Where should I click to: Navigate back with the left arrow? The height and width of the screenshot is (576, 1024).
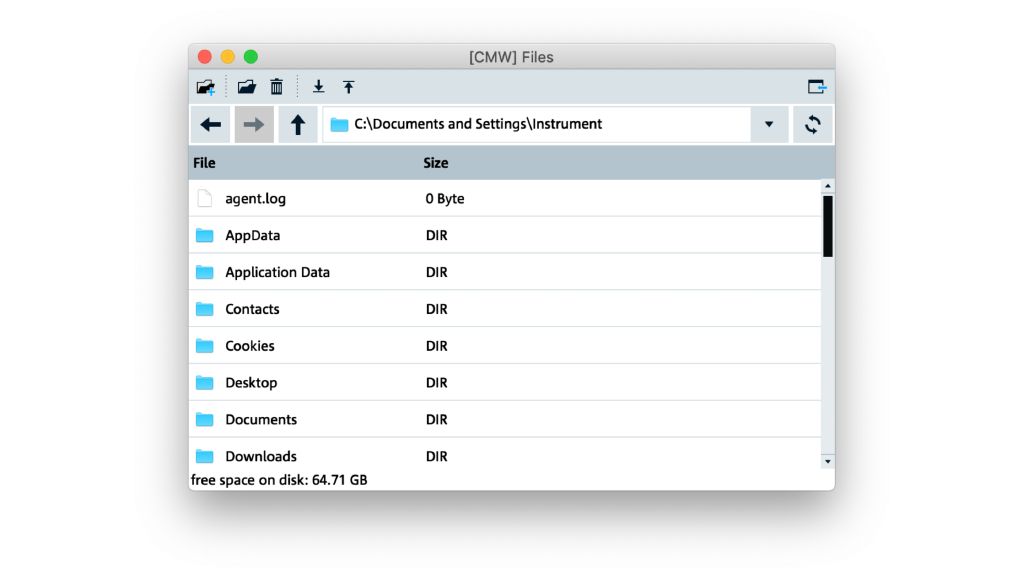click(x=211, y=125)
